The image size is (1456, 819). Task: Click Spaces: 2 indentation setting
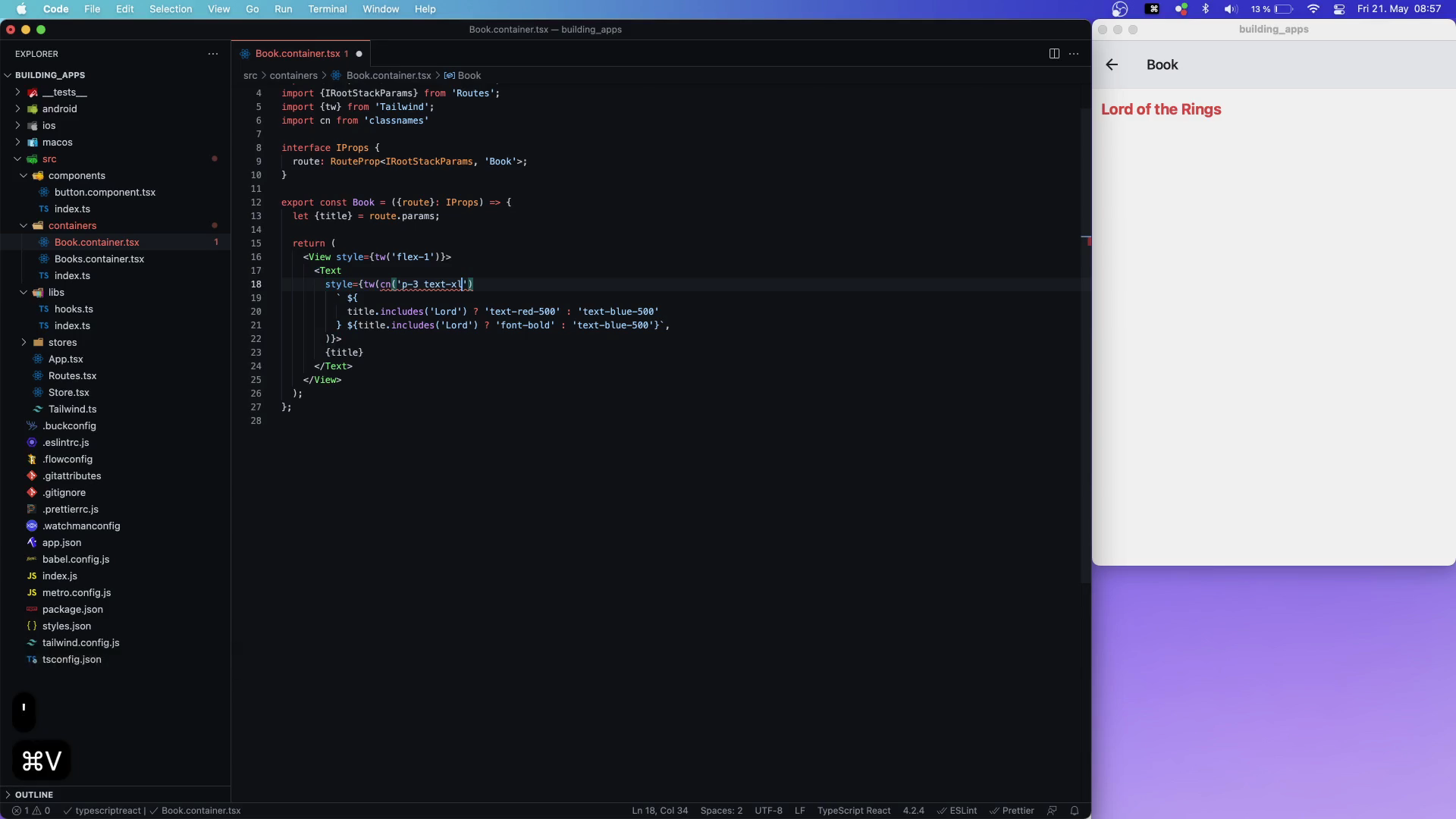721,811
